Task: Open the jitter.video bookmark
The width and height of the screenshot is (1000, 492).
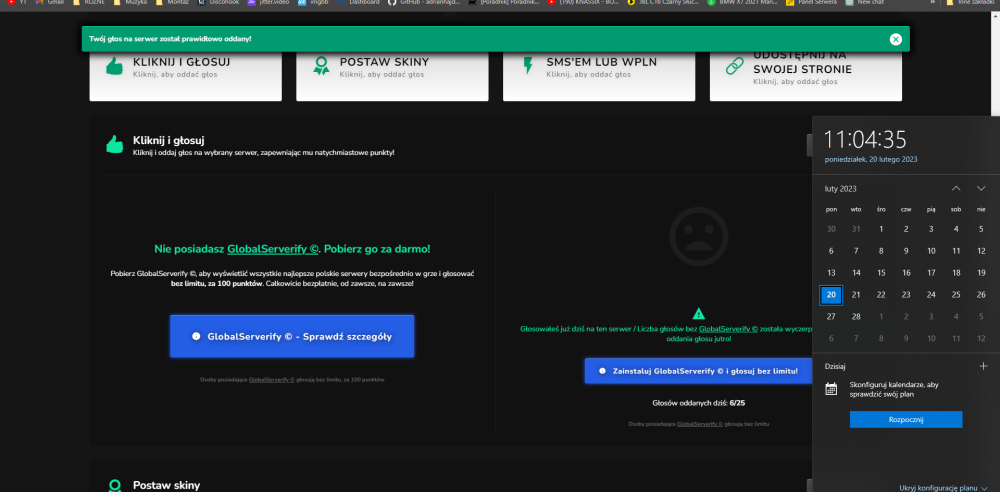Action: (270, 3)
